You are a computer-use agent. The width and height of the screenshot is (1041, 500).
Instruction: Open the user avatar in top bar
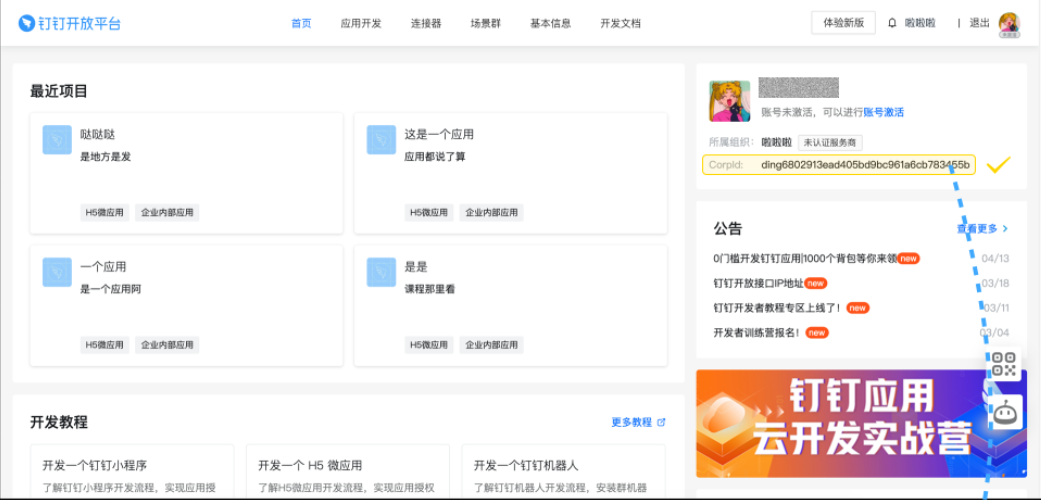tap(1009, 24)
